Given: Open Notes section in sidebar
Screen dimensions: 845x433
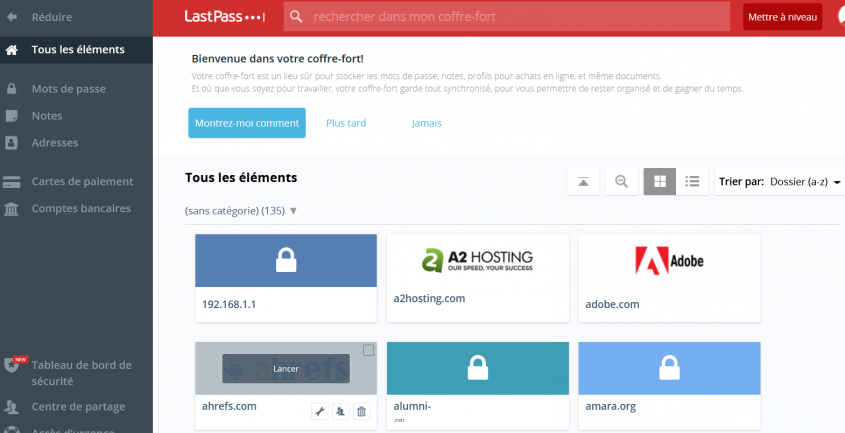Looking at the screenshot, I should coord(47,116).
